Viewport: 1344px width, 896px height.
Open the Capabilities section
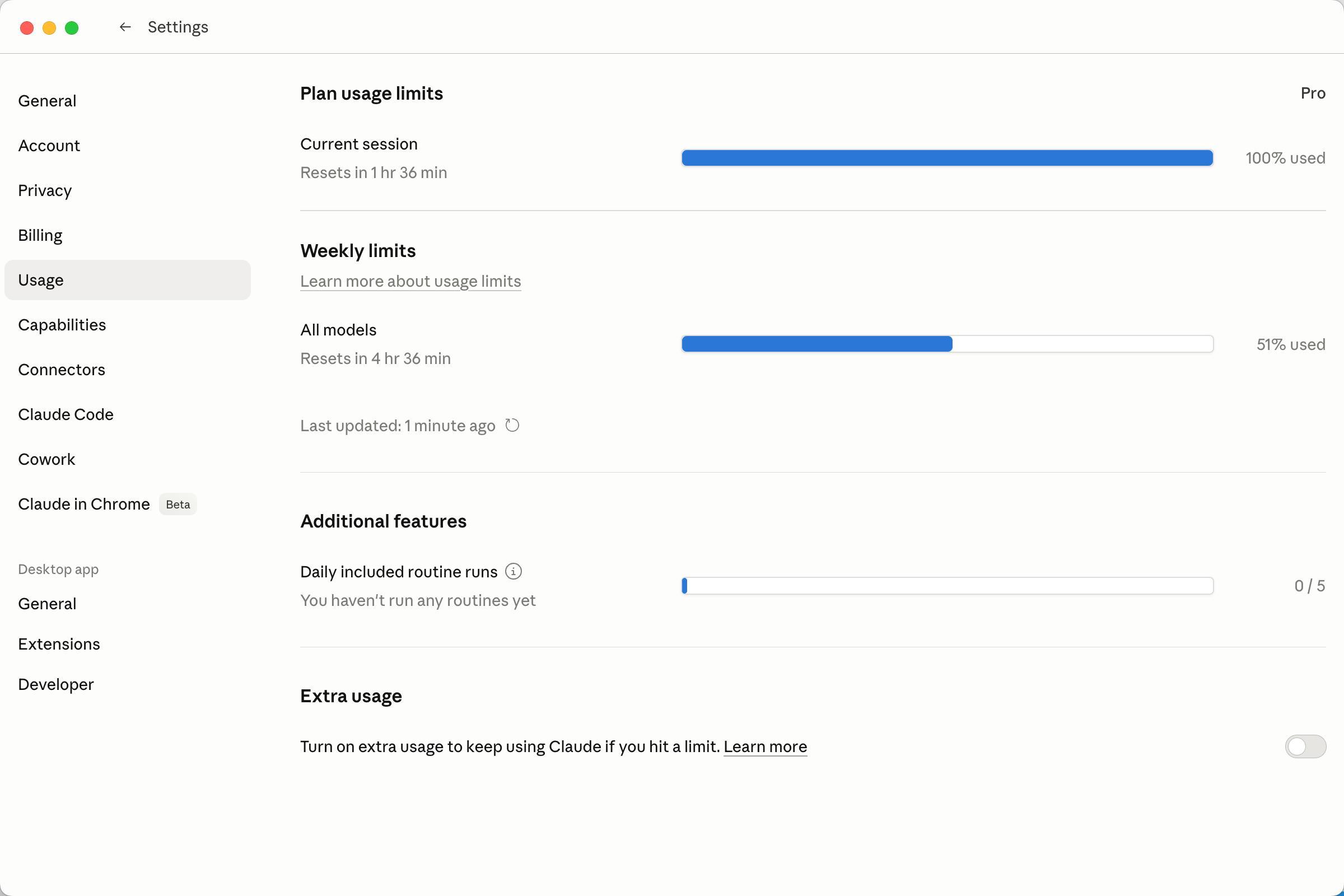pos(62,325)
